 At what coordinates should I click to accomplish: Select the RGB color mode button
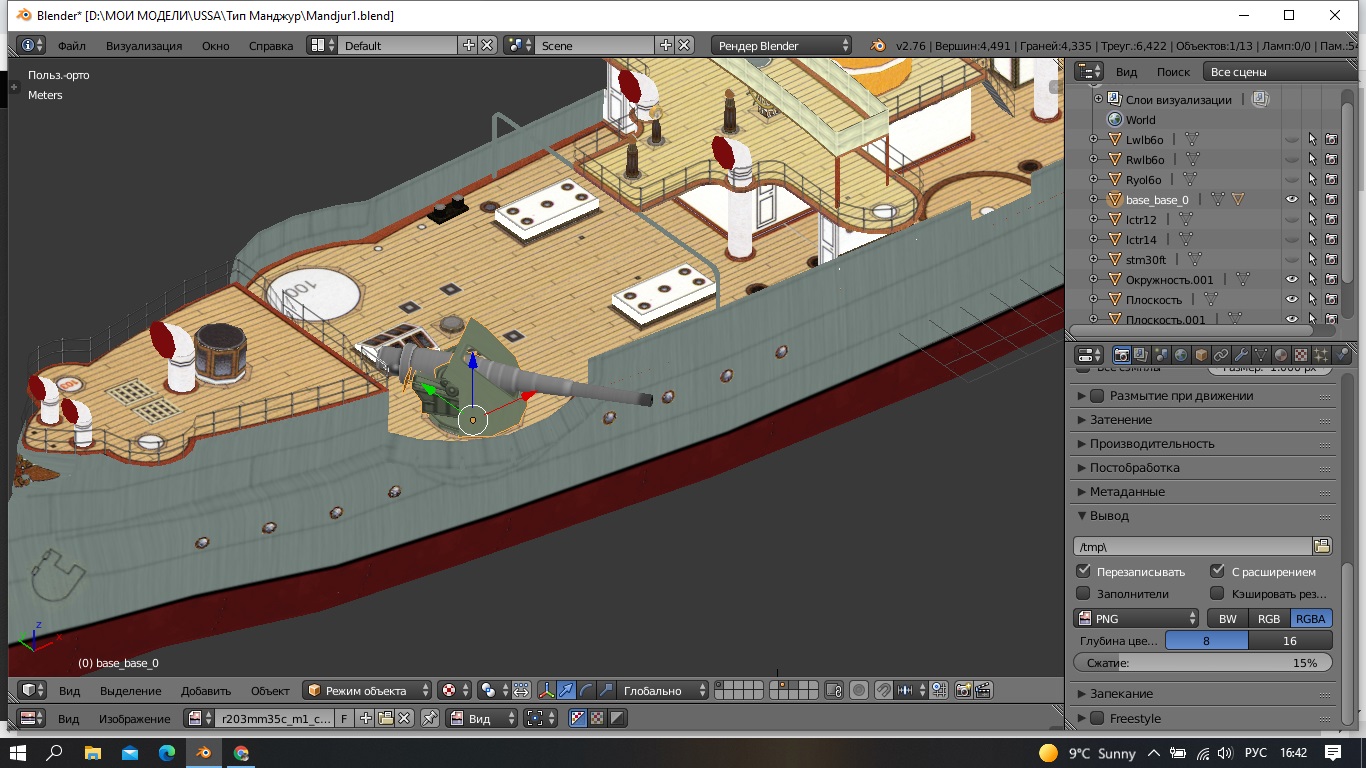(1269, 618)
